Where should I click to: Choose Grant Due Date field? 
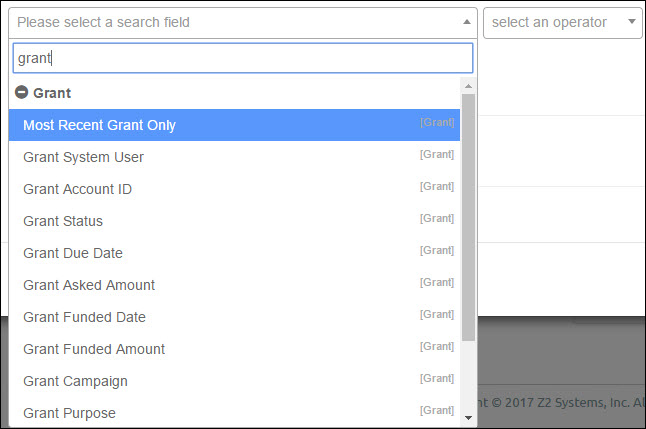tap(234, 253)
